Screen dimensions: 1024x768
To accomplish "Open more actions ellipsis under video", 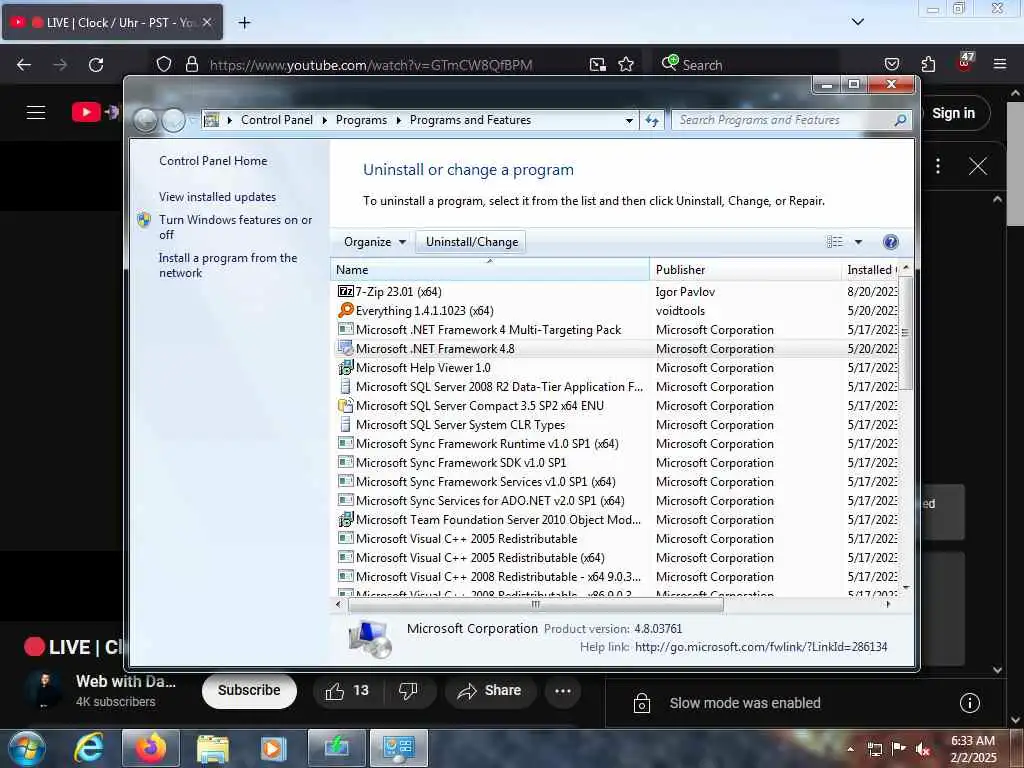I will tap(563, 691).
